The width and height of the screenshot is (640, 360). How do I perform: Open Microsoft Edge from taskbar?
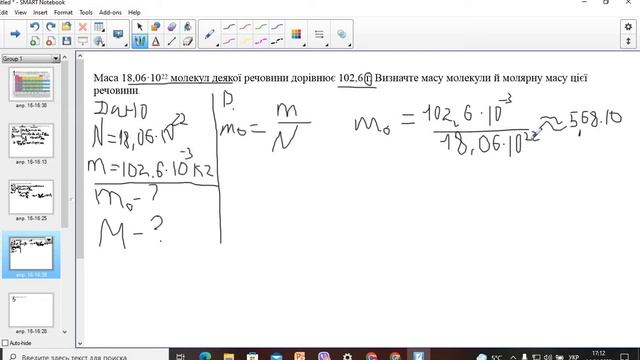click(205, 356)
